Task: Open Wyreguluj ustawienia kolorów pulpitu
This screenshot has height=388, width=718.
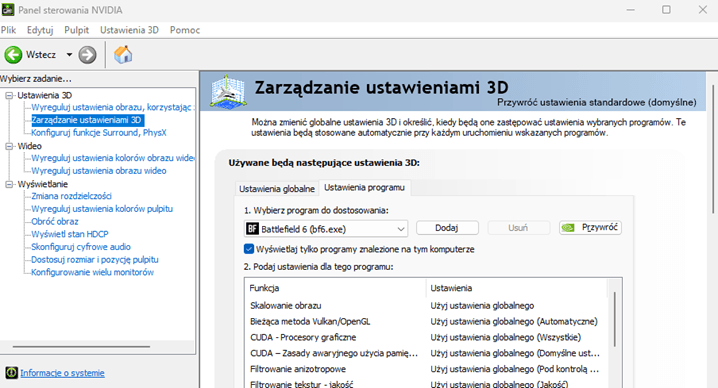Action: (102, 209)
